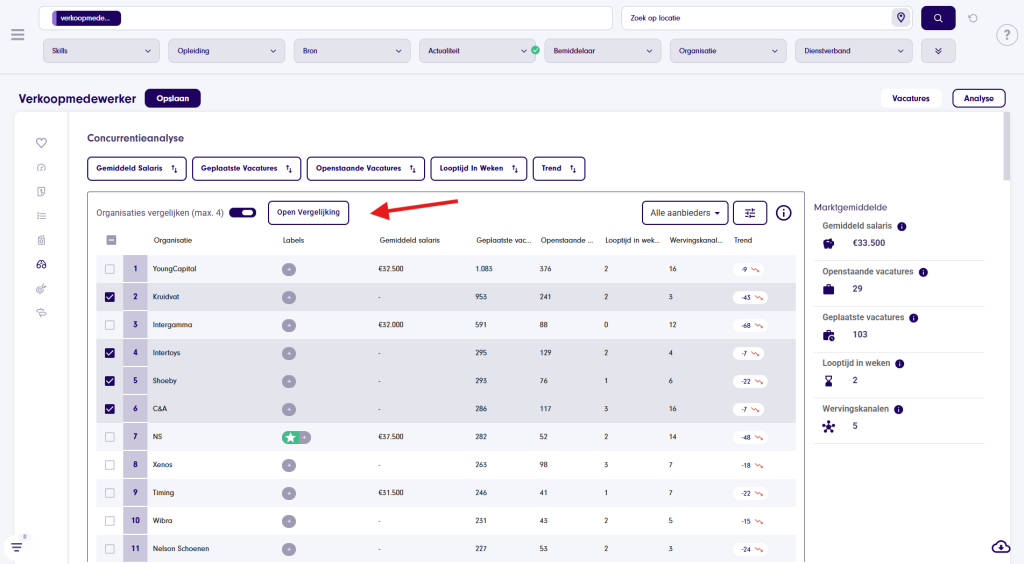Viewport: 1024px width, 564px height.
Task: Click the reset search icon
Action: [973, 18]
